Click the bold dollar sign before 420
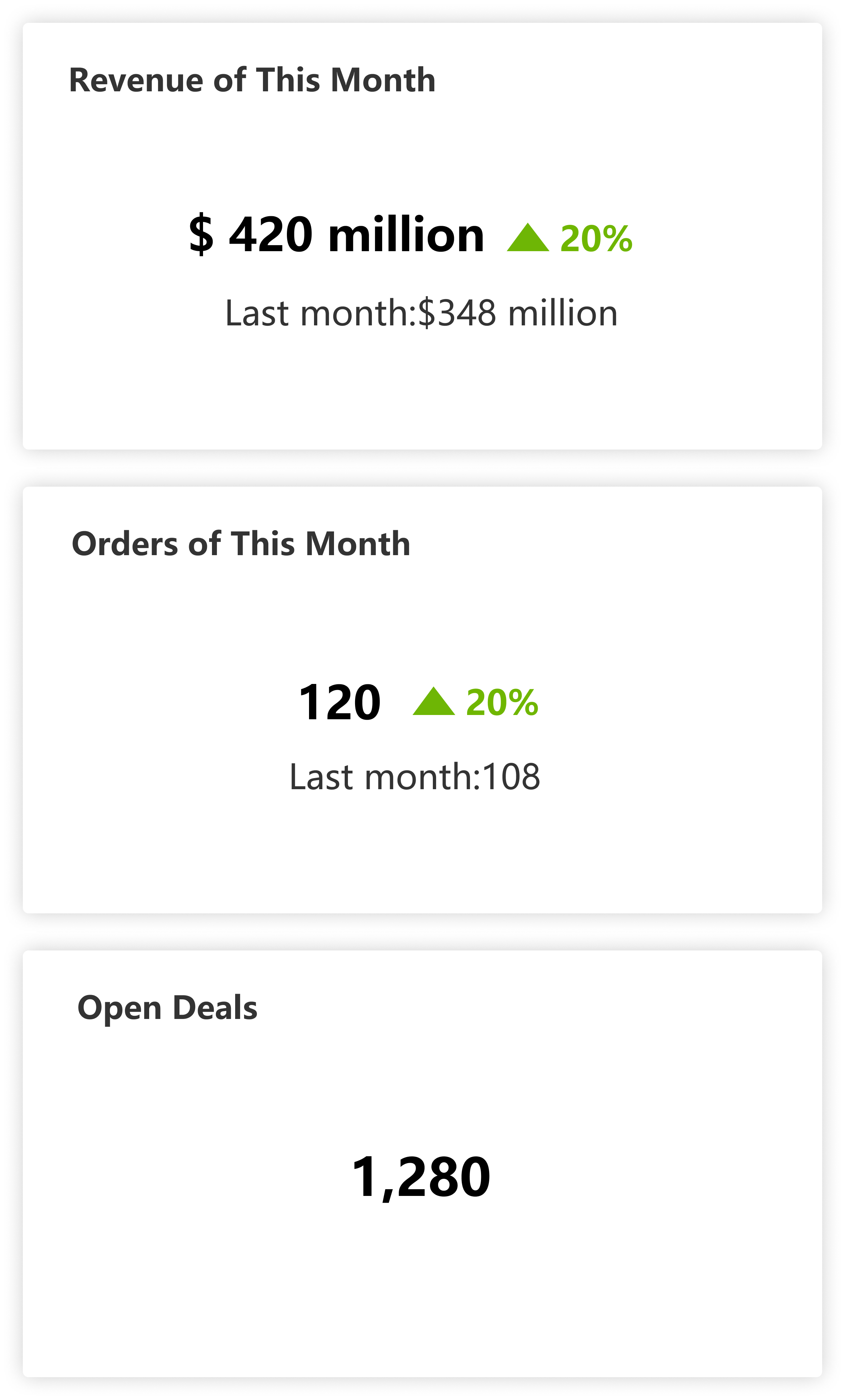The height and width of the screenshot is (1400, 845). 201,234
